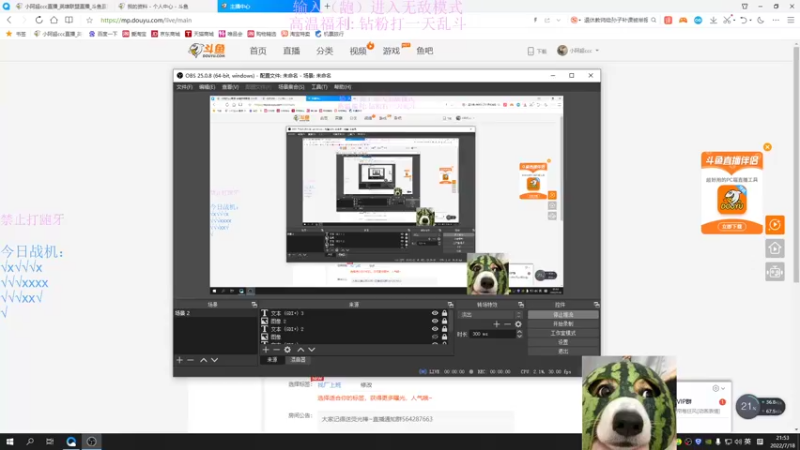Click the house icon on right sidebar
Viewport: 800px width, 450px height.
coord(774,248)
